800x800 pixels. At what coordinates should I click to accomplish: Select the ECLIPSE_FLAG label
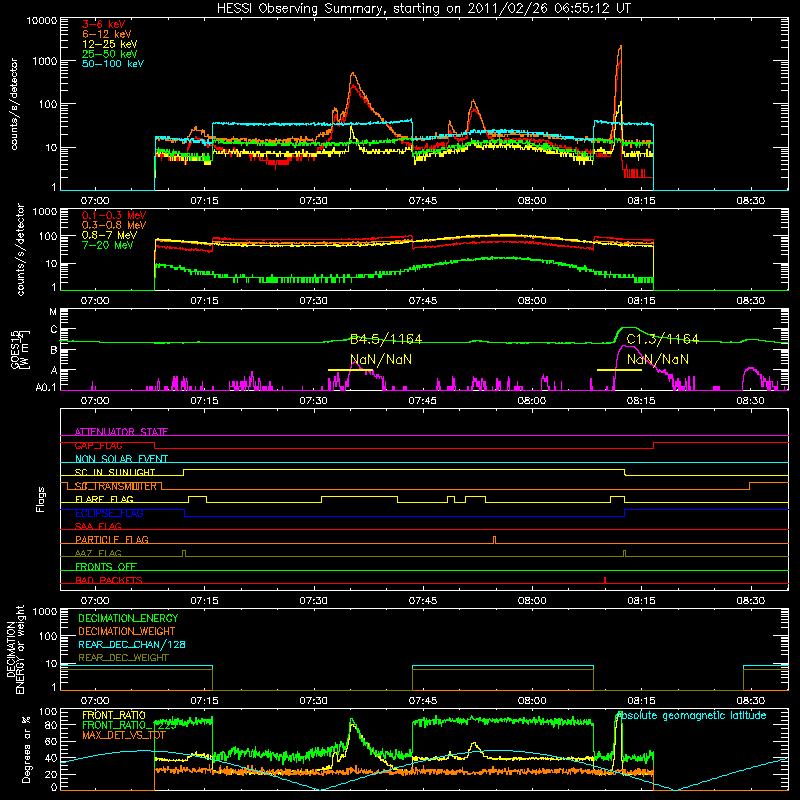pos(109,513)
